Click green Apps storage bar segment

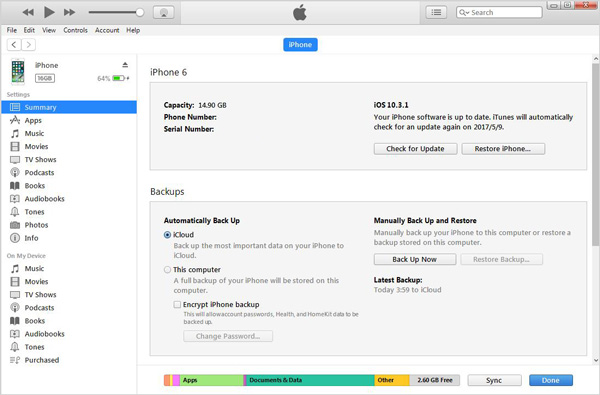coord(211,380)
